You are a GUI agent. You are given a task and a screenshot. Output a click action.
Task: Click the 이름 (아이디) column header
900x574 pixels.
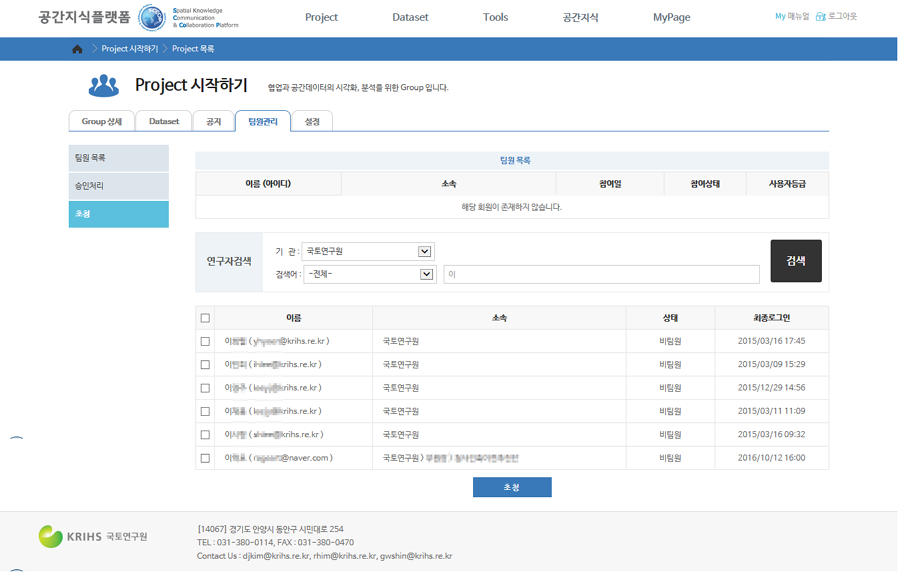click(x=268, y=184)
